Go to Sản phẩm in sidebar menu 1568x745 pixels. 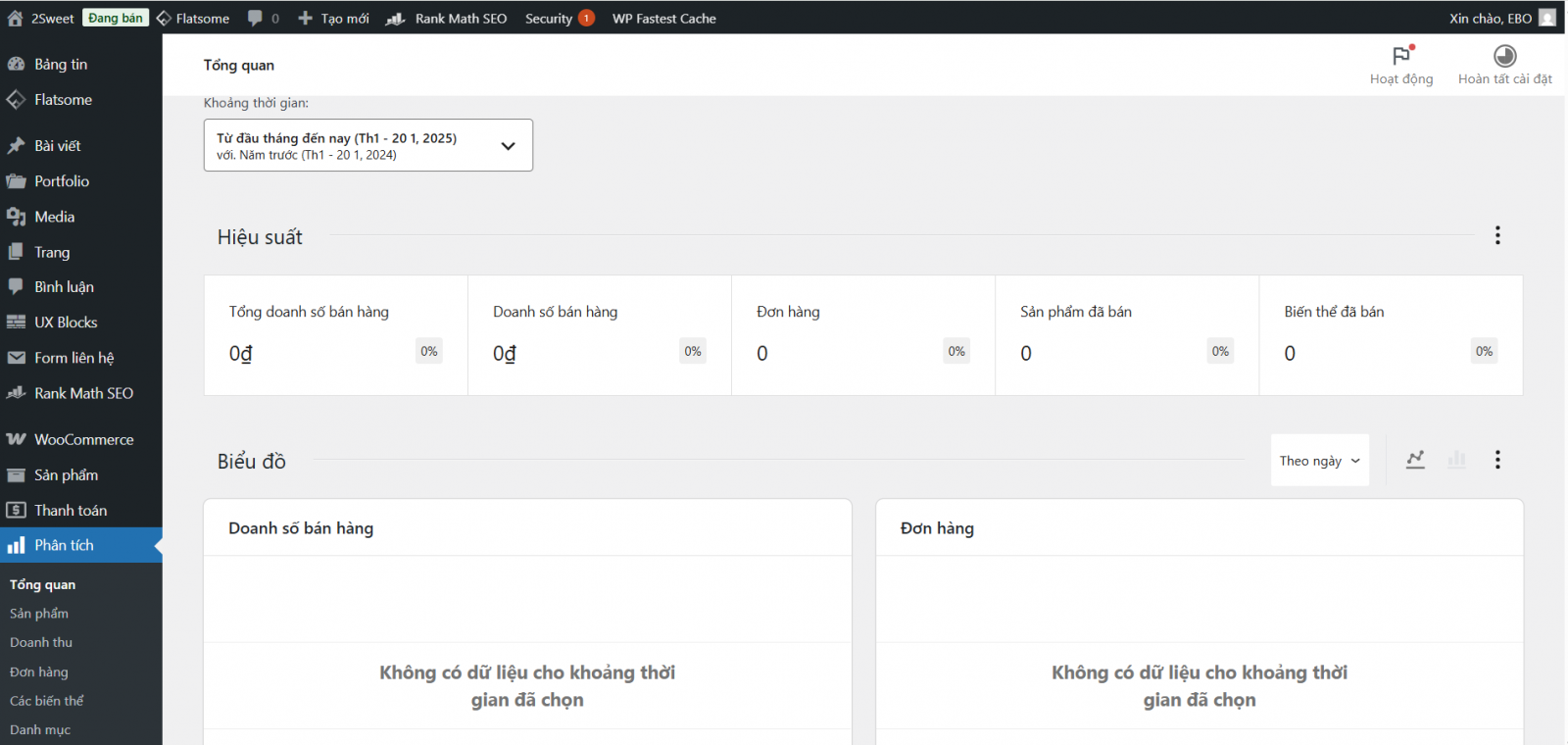(66, 474)
